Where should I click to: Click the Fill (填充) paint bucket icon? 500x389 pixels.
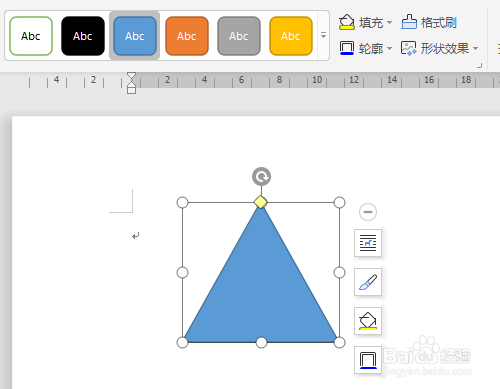pos(347,22)
